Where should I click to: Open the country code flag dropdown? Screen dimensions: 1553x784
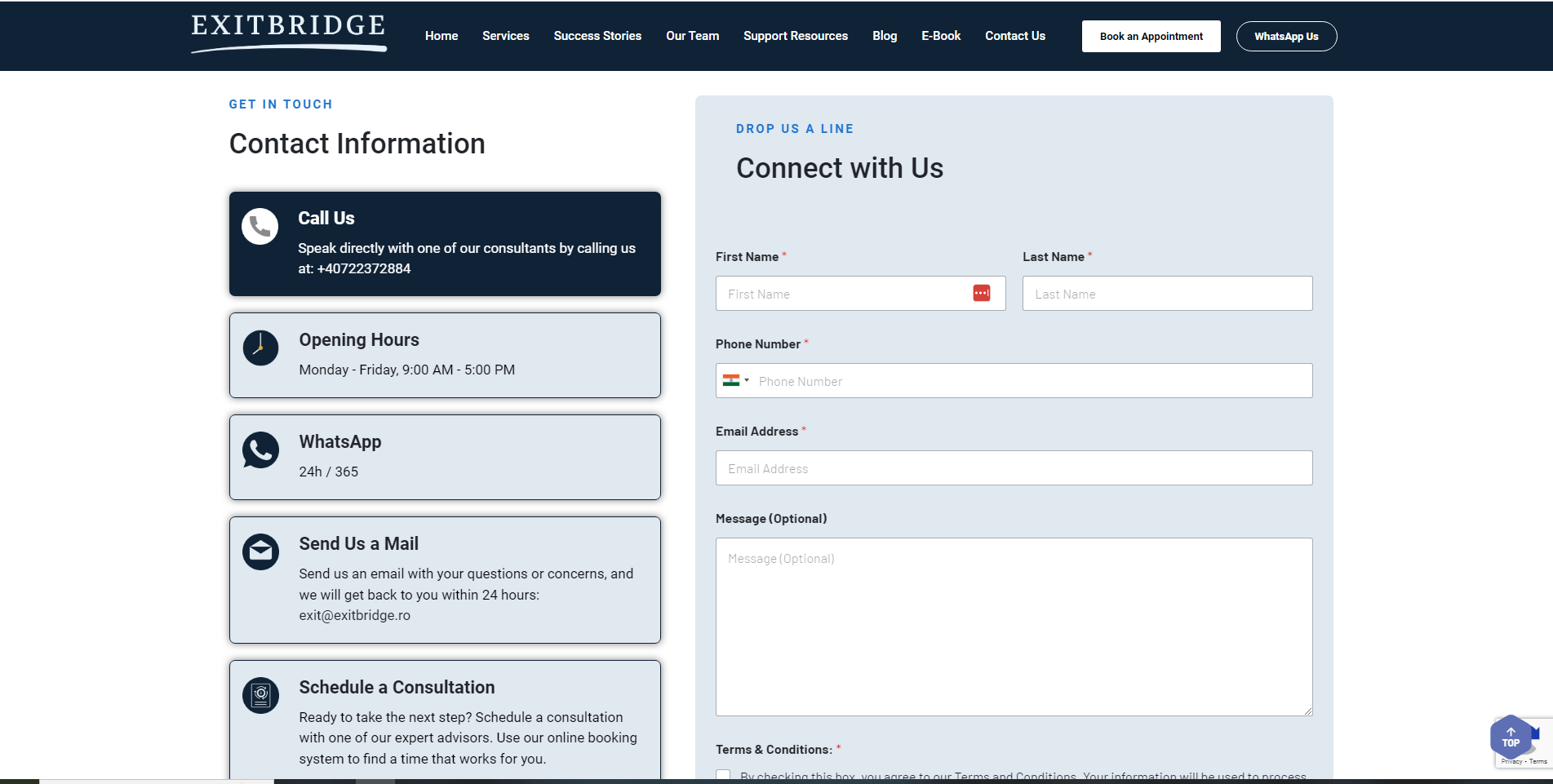coord(735,380)
